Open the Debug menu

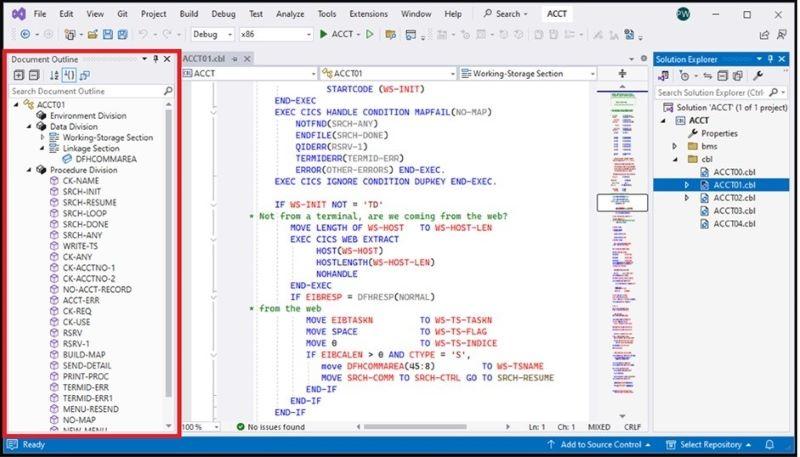coord(223,14)
